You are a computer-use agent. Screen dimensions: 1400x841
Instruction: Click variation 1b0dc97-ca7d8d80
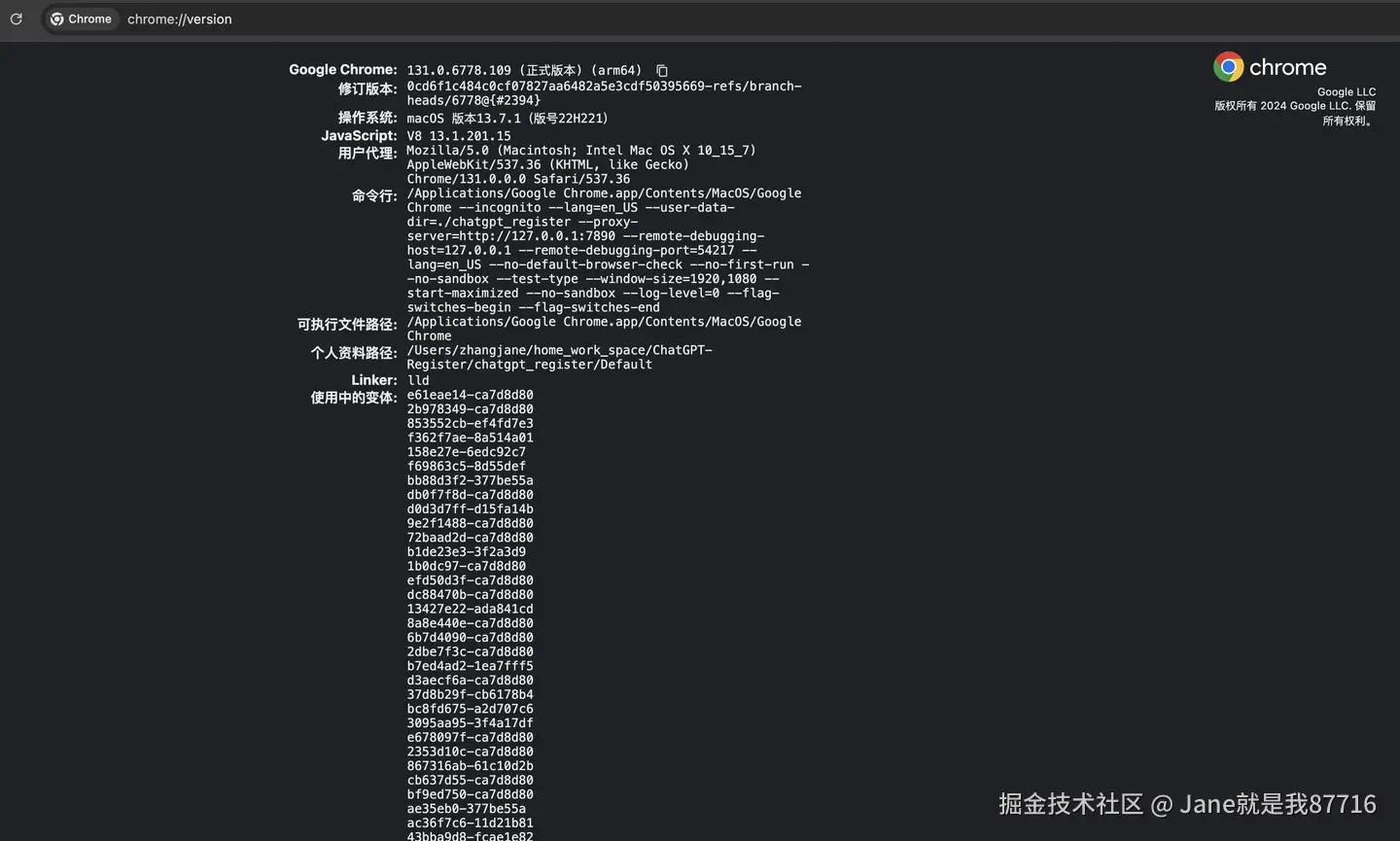(466, 566)
